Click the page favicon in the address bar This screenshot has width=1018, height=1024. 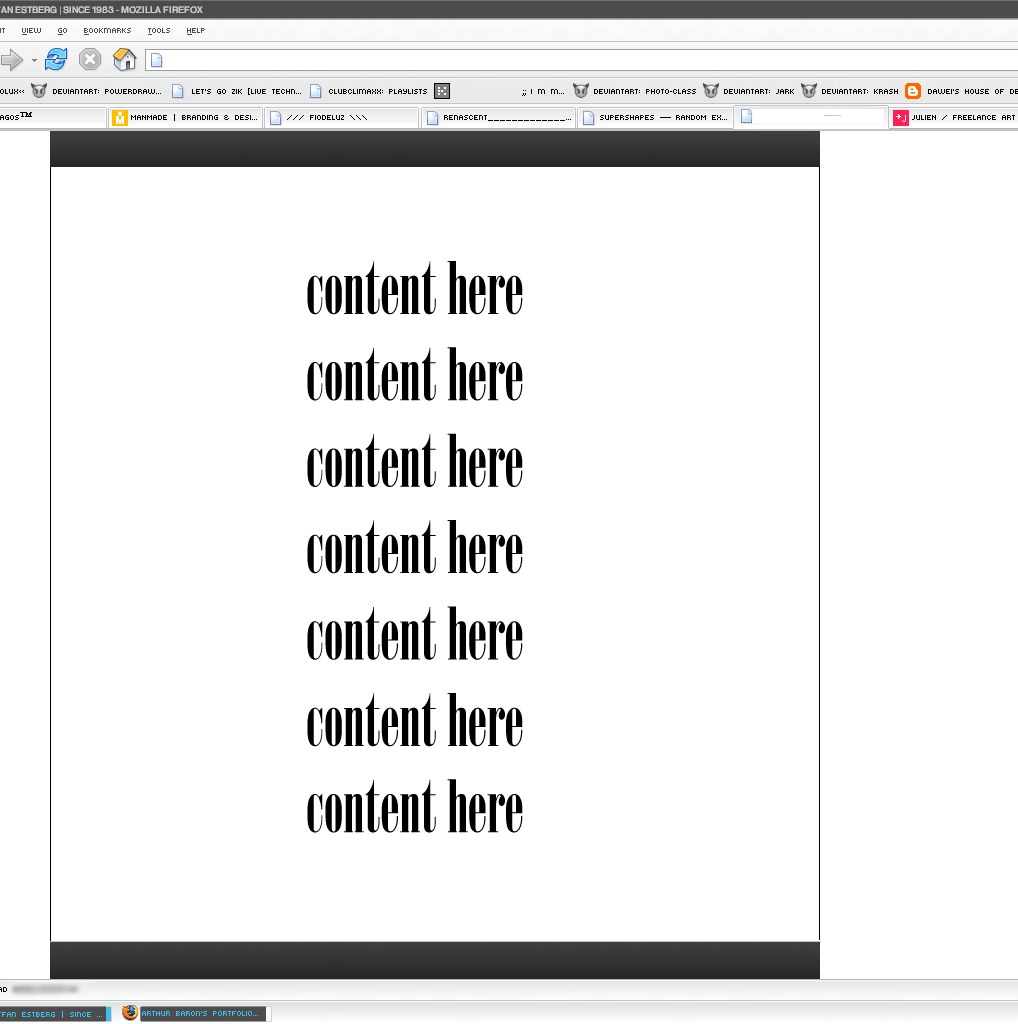click(x=156, y=60)
